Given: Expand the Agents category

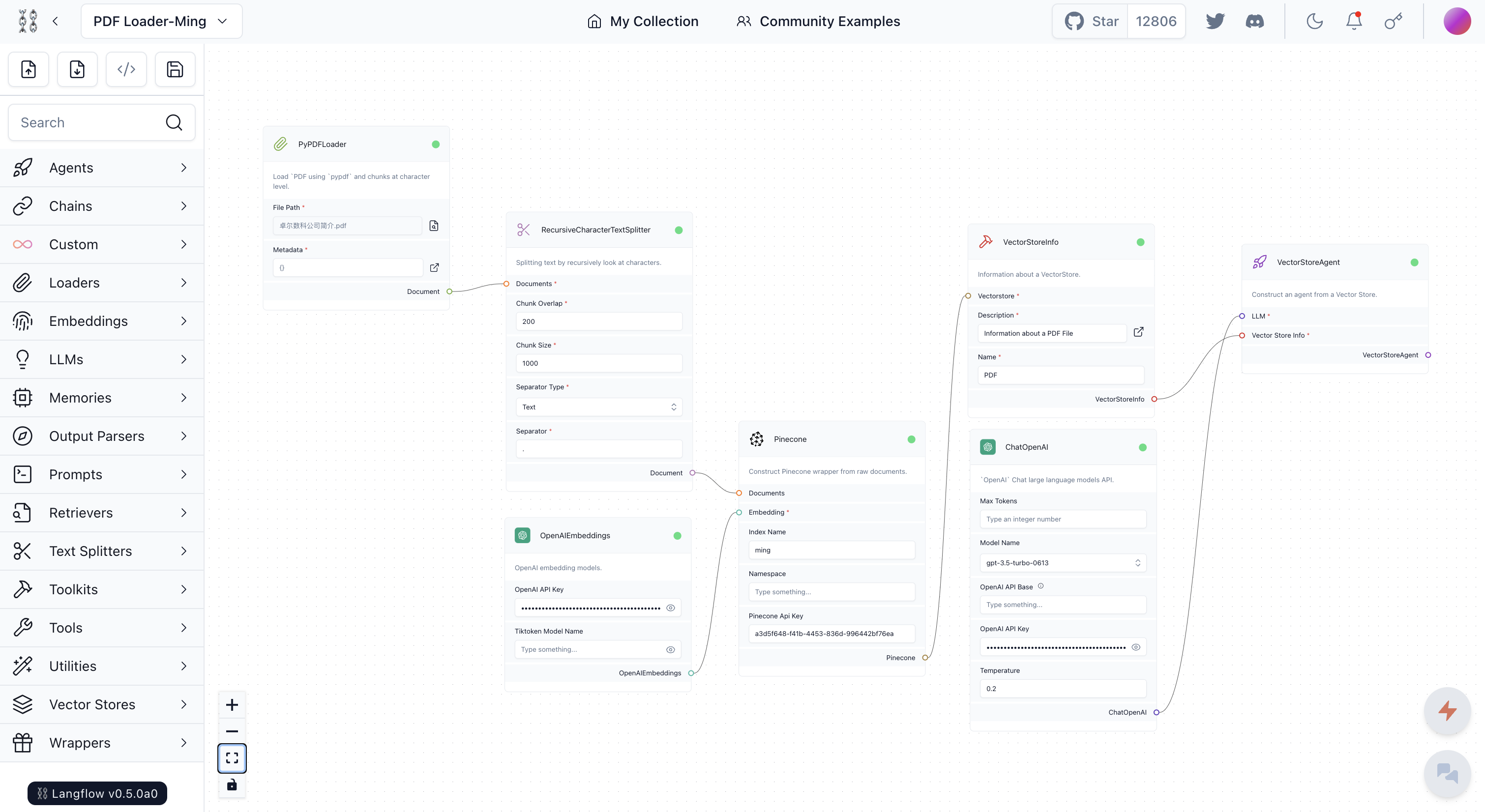Looking at the screenshot, I should (101, 168).
